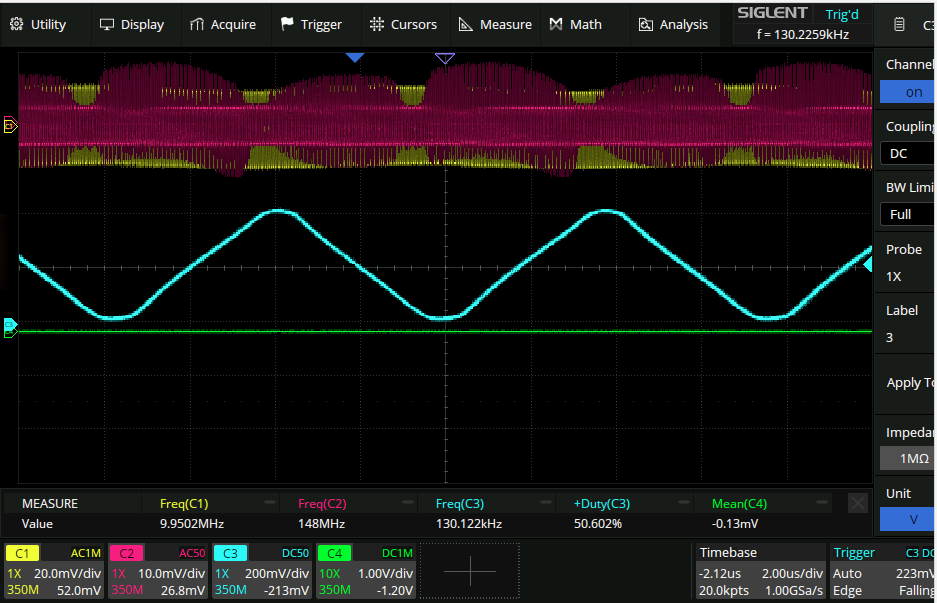Open the Acquire menu
The width and height of the screenshot is (937, 603).
click(223, 24)
